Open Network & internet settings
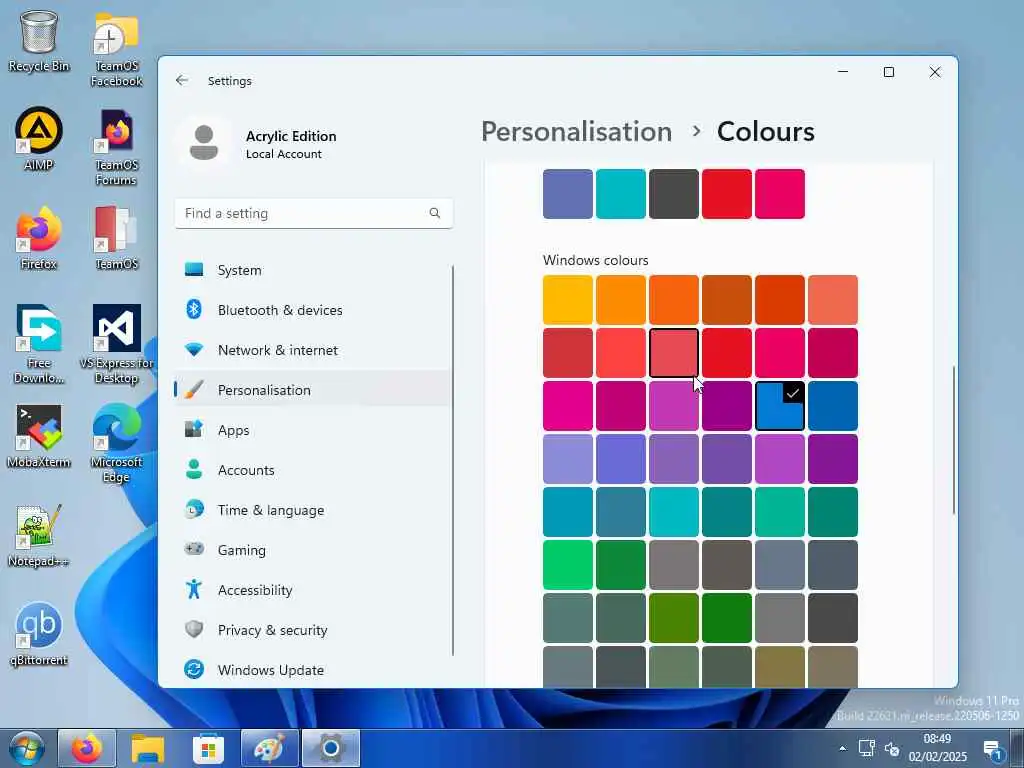This screenshot has height=768, width=1024. (x=312, y=350)
